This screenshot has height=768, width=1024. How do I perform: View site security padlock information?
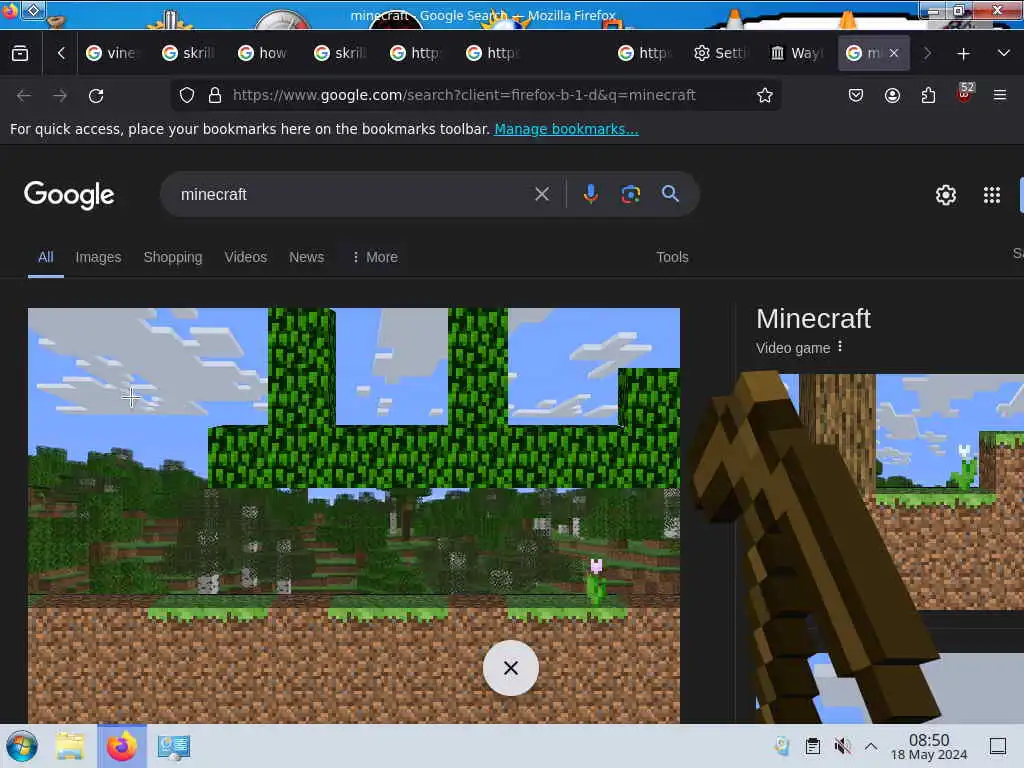[x=215, y=95]
